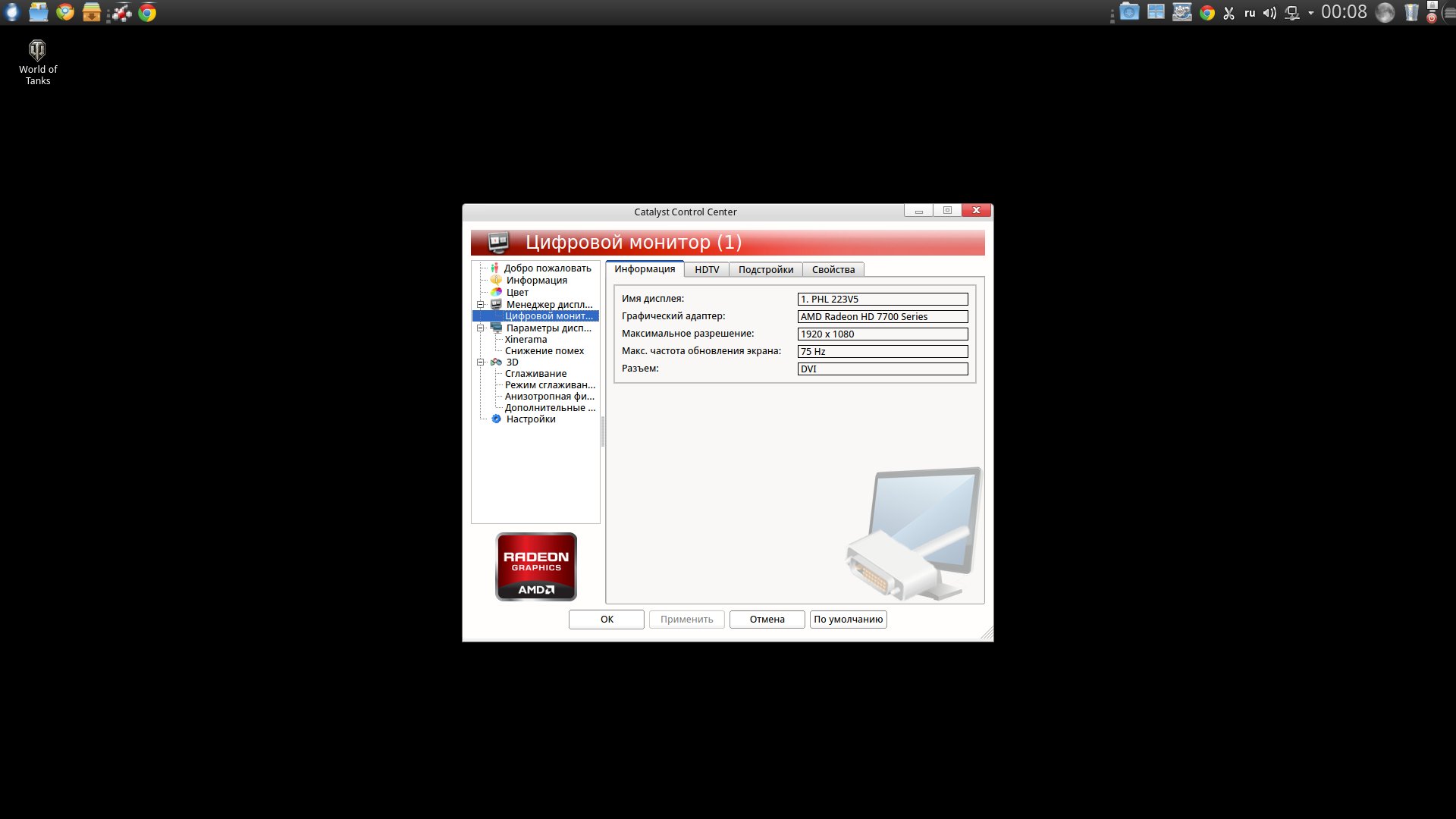Switch to the HDTV tab
Screen dimensions: 1456x819
tap(707, 269)
